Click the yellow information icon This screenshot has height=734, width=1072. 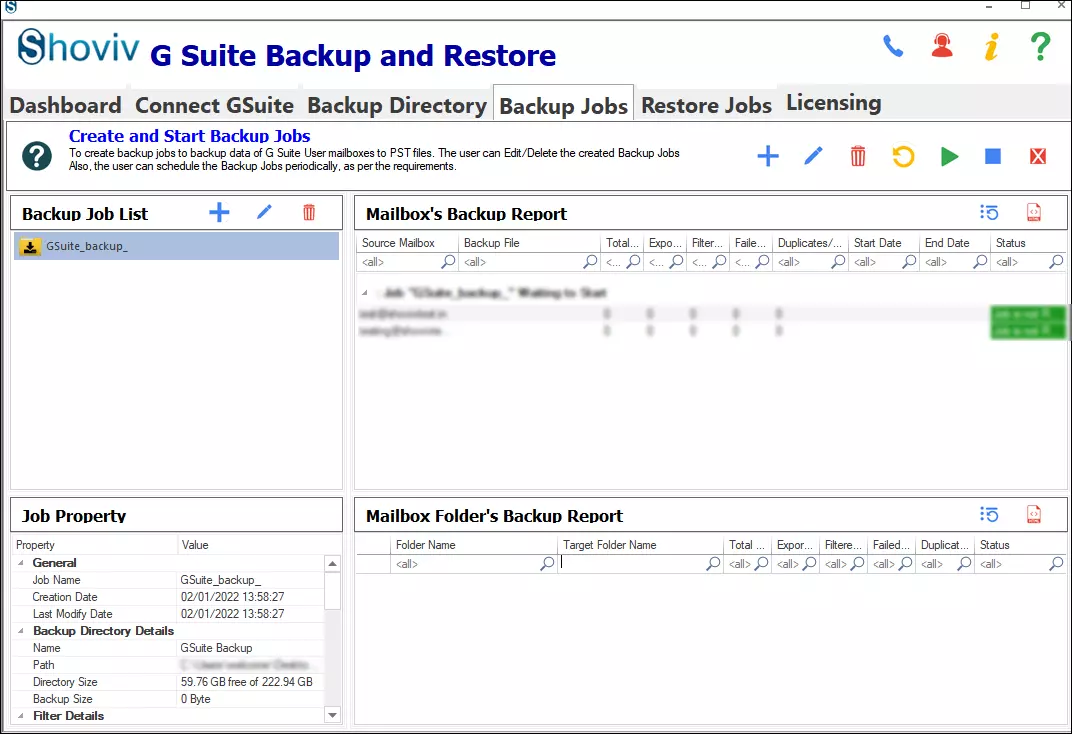click(991, 46)
